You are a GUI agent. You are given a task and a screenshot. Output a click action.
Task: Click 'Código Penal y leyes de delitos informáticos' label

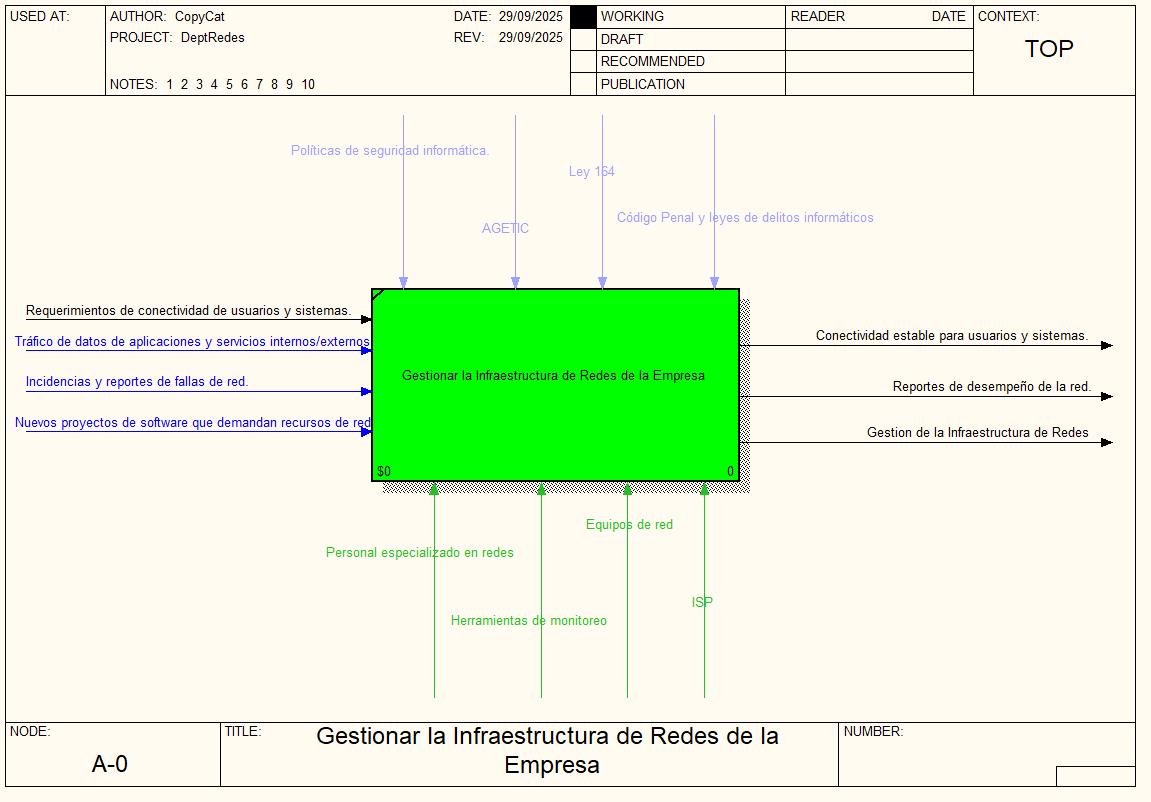745,218
